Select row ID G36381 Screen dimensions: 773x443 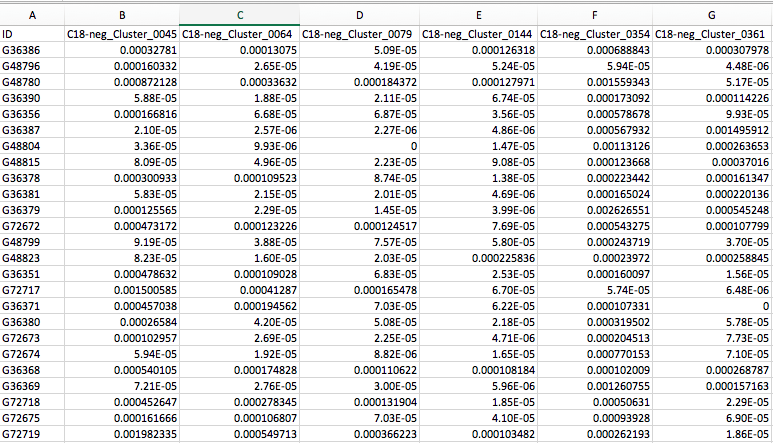[x=32, y=194]
